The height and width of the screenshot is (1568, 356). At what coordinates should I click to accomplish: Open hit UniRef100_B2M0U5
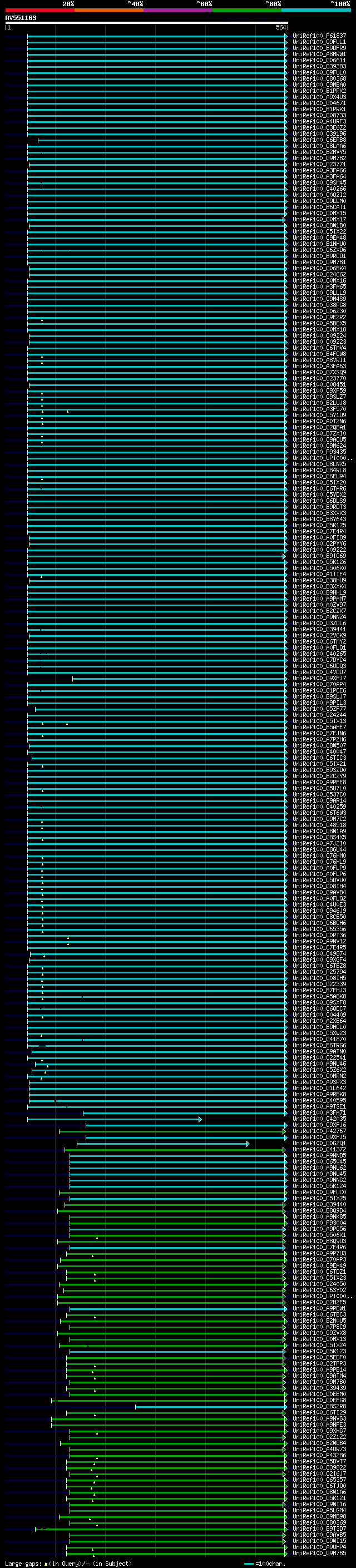(x=319, y=1320)
